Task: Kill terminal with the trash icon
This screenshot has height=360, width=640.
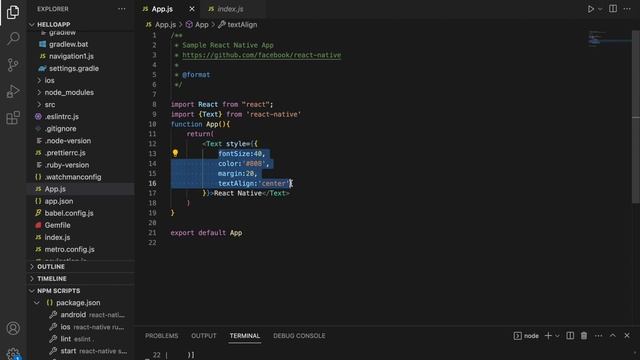Action: pos(584,336)
